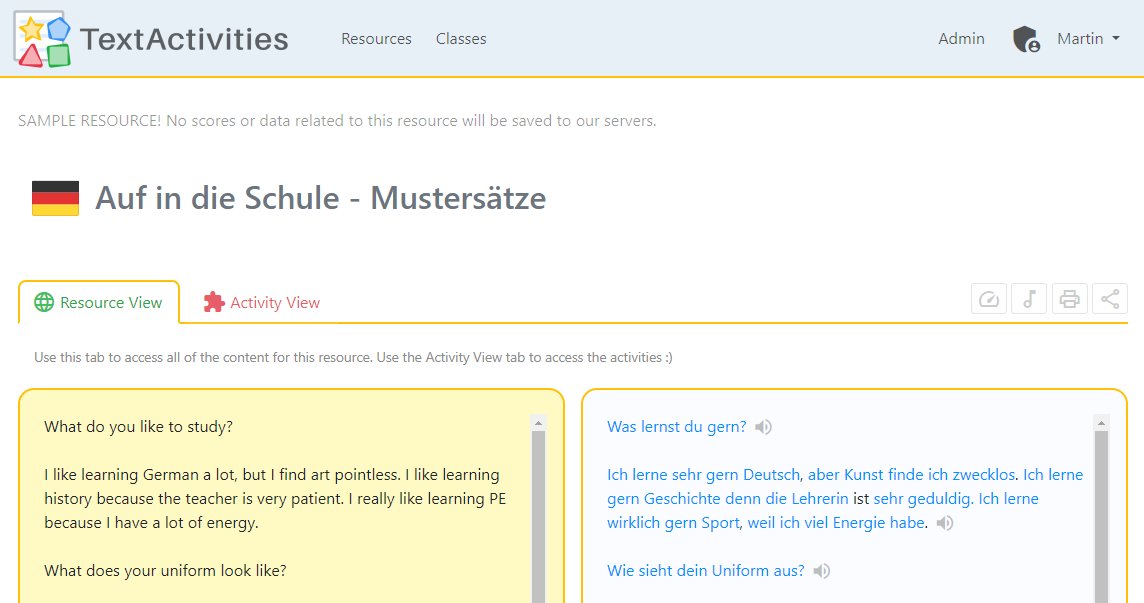Viewport: 1144px width, 603px height.
Task: Click 'Ich lerne sehr gern Deutsch,' text
Action: coord(705,475)
